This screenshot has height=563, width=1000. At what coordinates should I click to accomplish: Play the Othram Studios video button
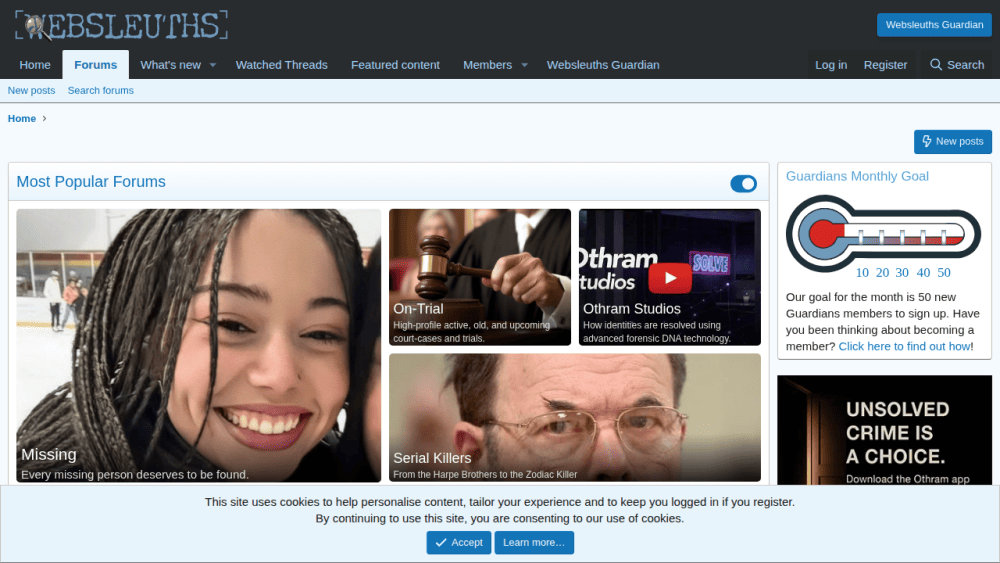click(670, 278)
